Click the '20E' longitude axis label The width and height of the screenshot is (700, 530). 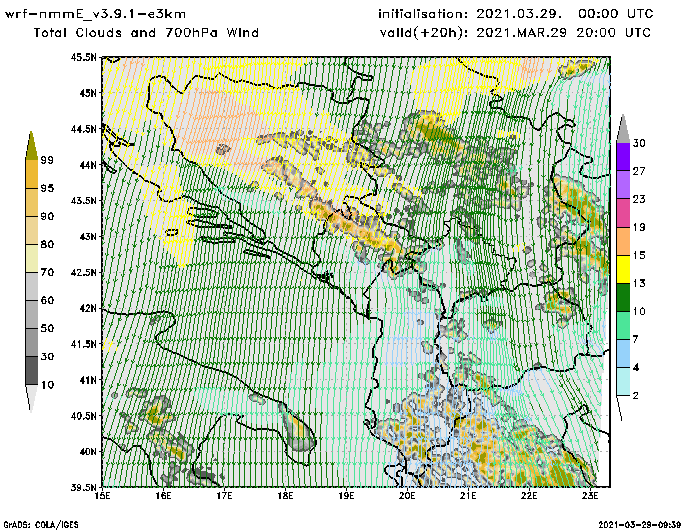[x=407, y=496]
